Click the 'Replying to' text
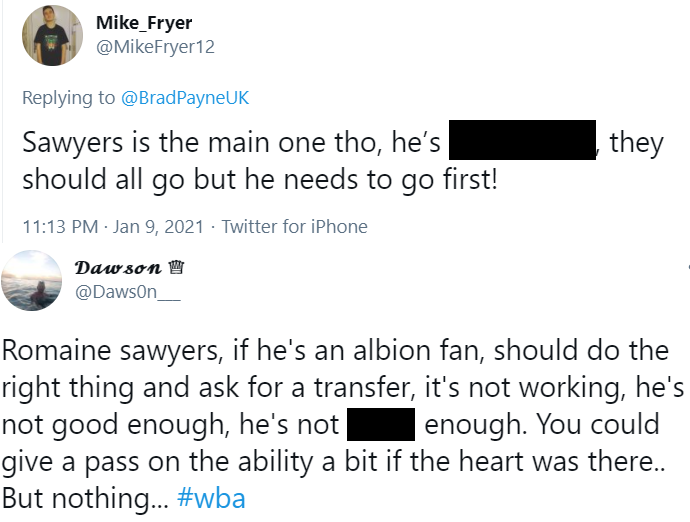Screen dimensions: 690x522 (69, 98)
